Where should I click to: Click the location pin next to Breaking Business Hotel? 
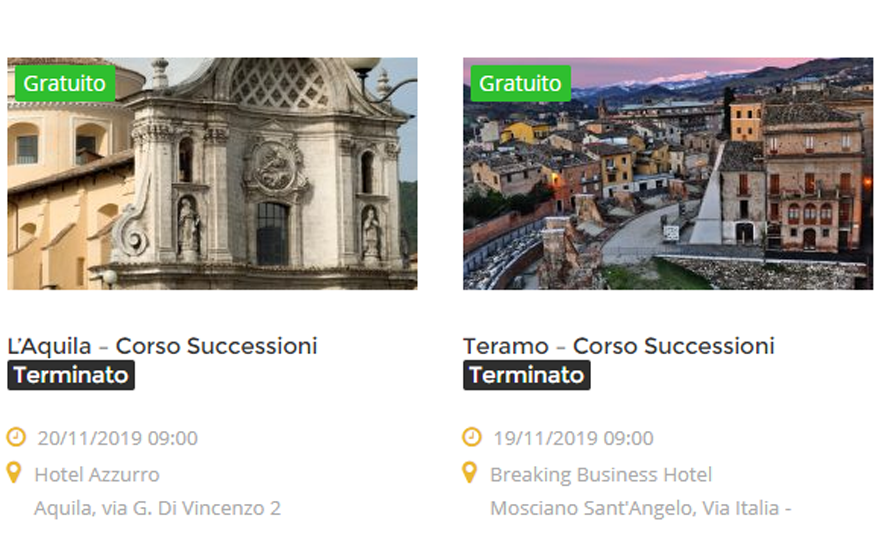[x=470, y=472]
